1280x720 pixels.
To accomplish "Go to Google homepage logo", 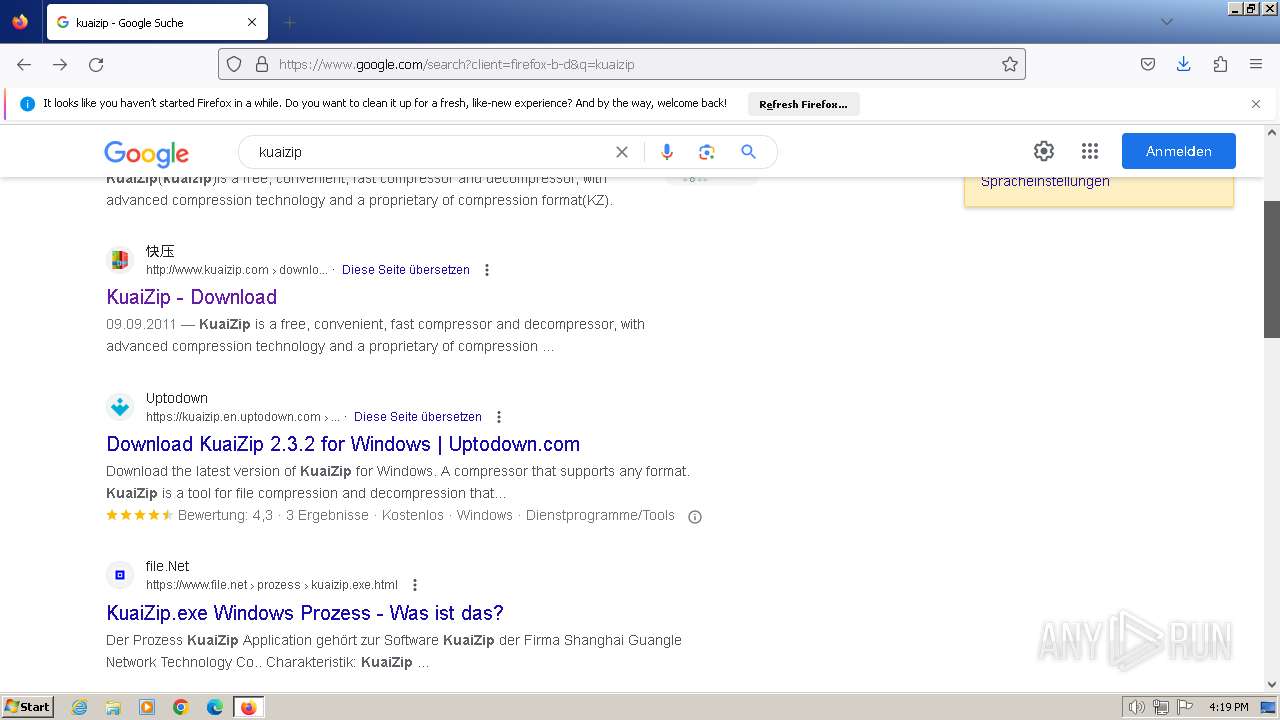I will pos(146,153).
